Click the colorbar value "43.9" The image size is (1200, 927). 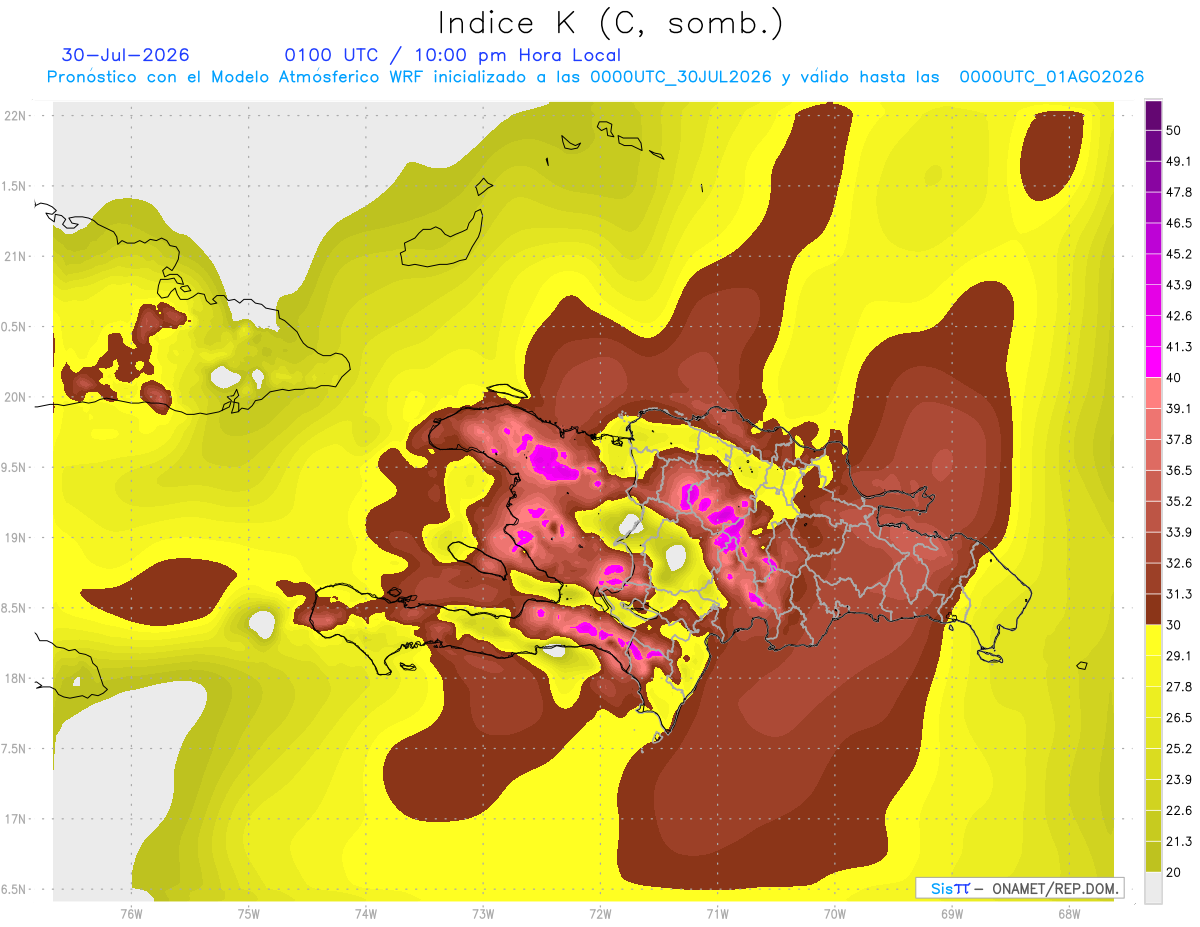1179,285
